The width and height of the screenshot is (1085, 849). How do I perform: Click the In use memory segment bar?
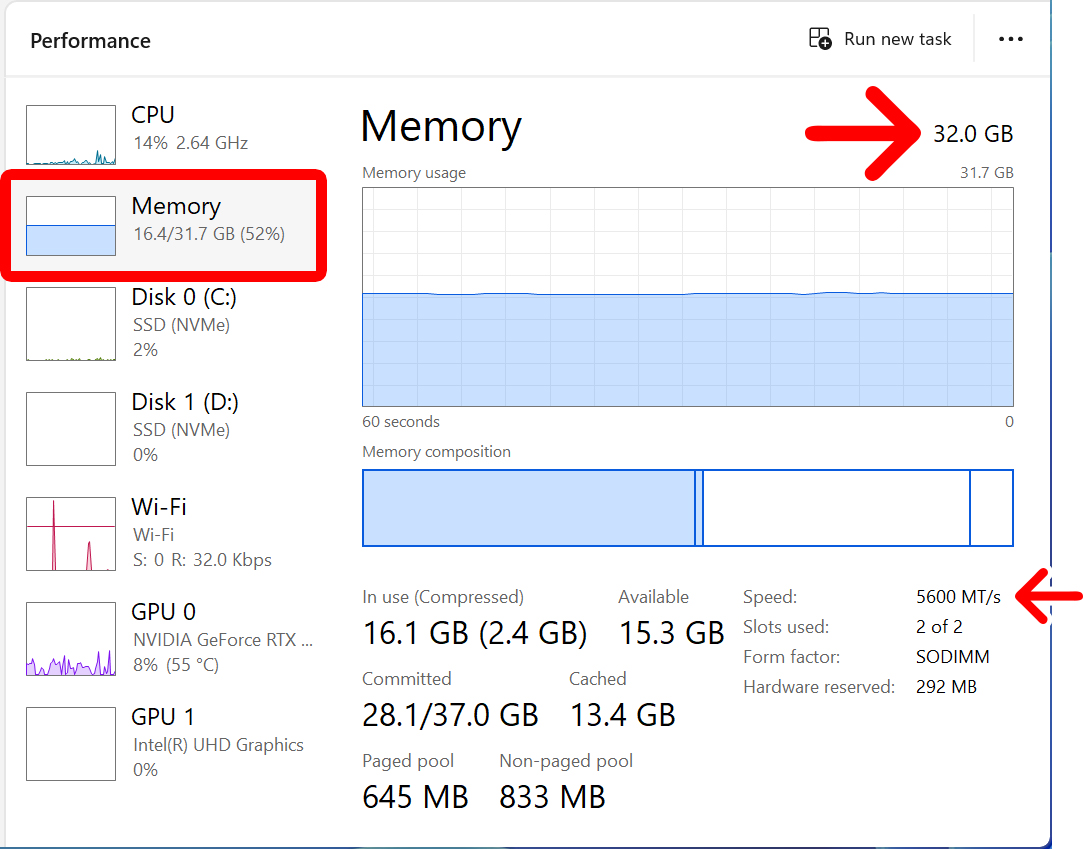[x=530, y=508]
